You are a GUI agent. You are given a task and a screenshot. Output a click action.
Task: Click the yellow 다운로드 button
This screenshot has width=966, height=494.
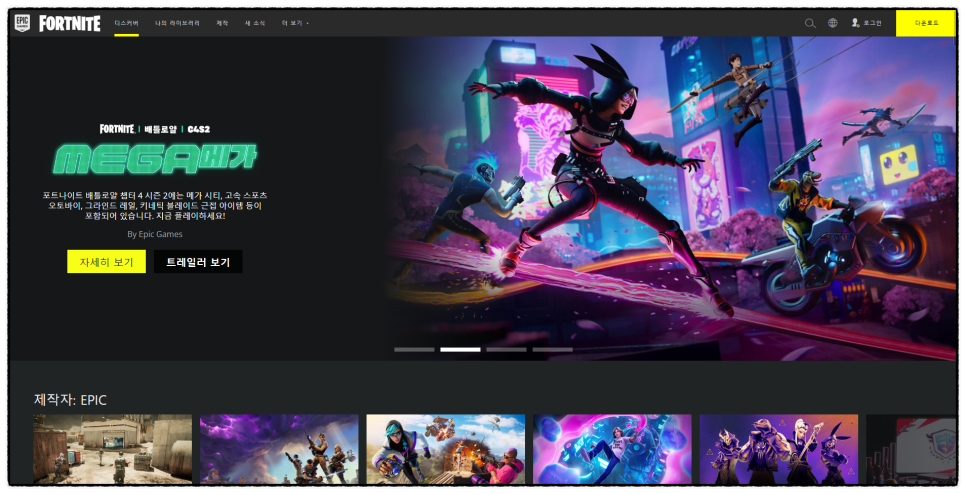point(926,23)
